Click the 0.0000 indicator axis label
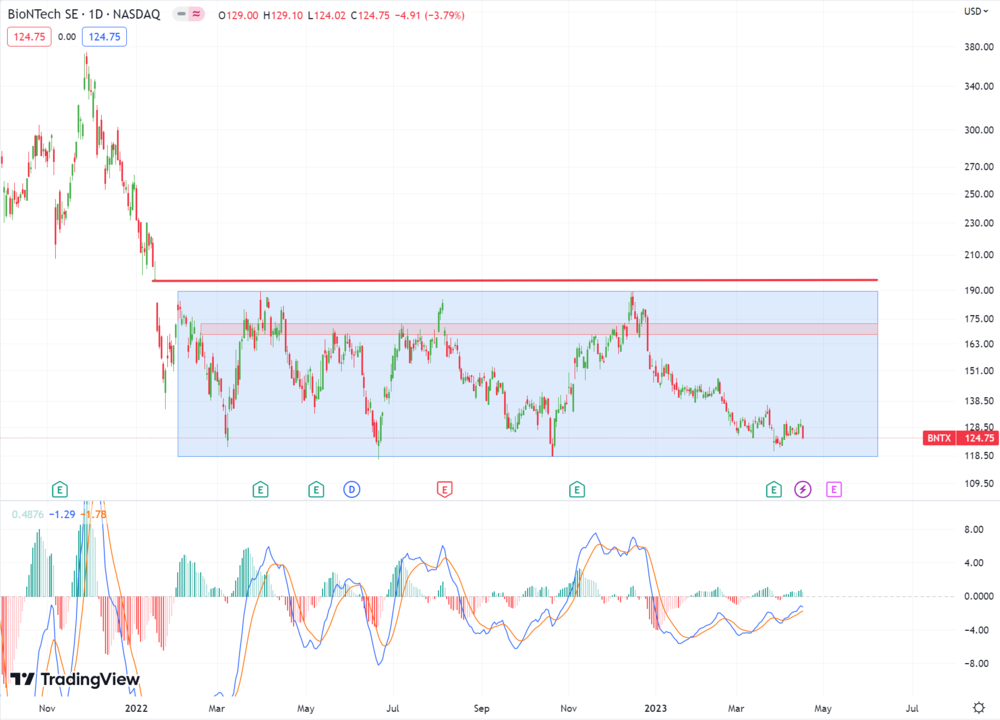Viewport: 1000px width, 720px height. pos(979,596)
